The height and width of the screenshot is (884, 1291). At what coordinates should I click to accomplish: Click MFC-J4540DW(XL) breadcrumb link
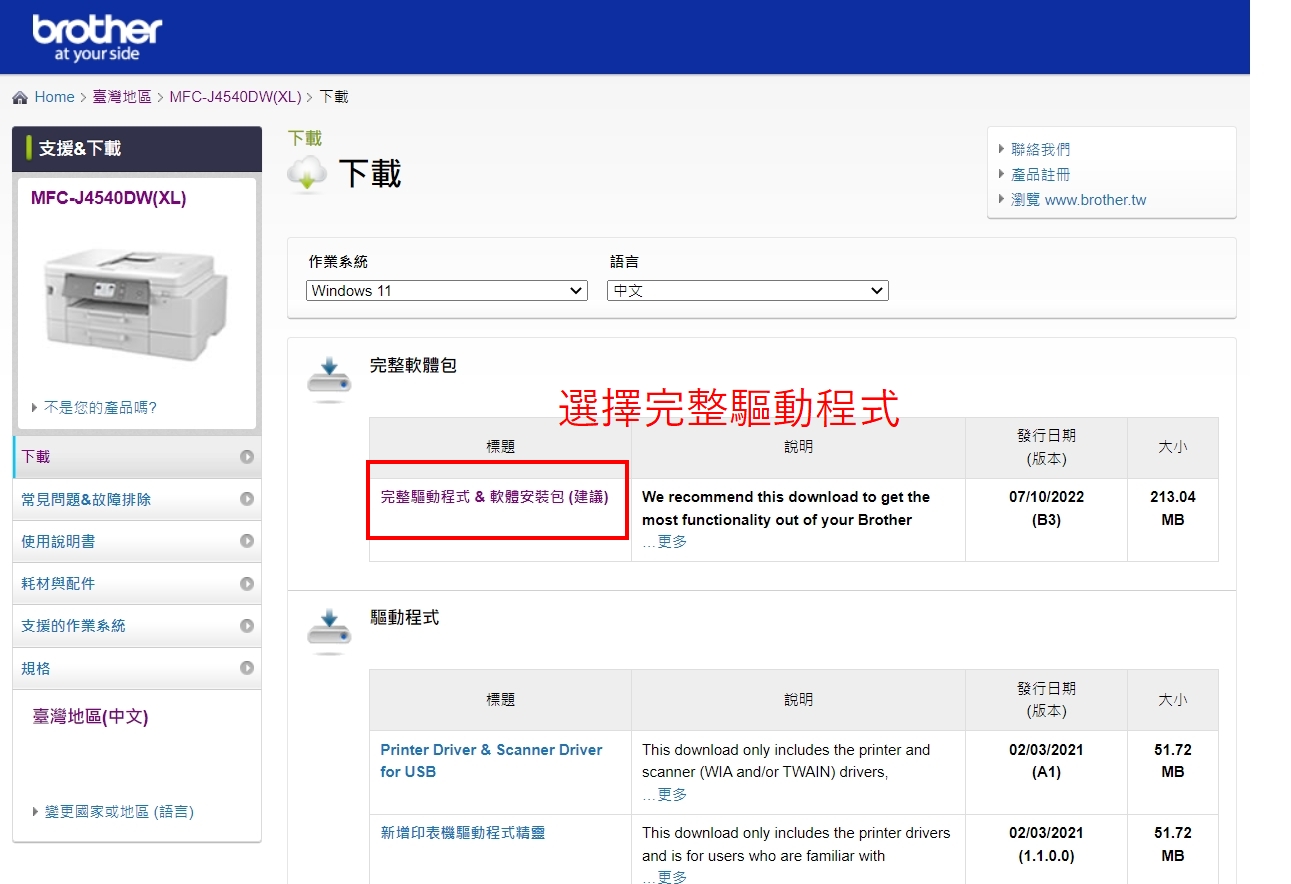[235, 97]
